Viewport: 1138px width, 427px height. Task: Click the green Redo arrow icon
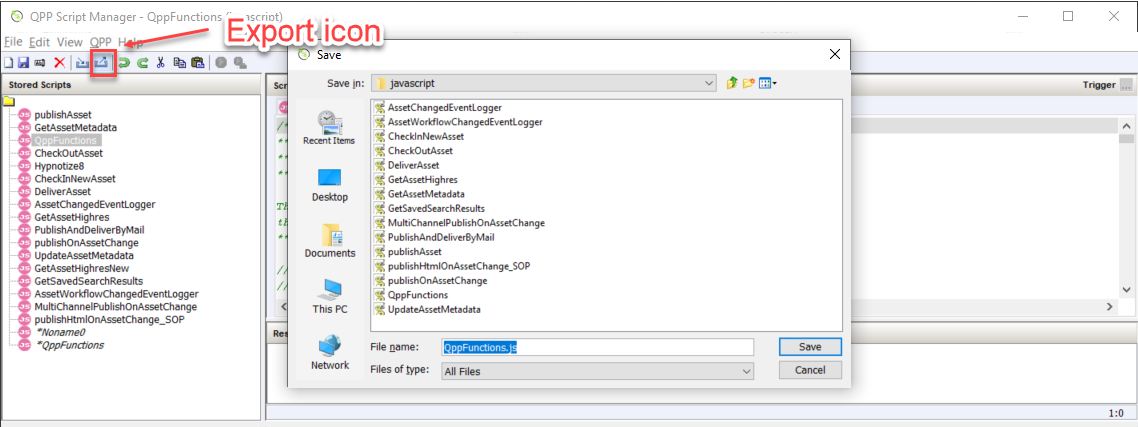(x=143, y=63)
